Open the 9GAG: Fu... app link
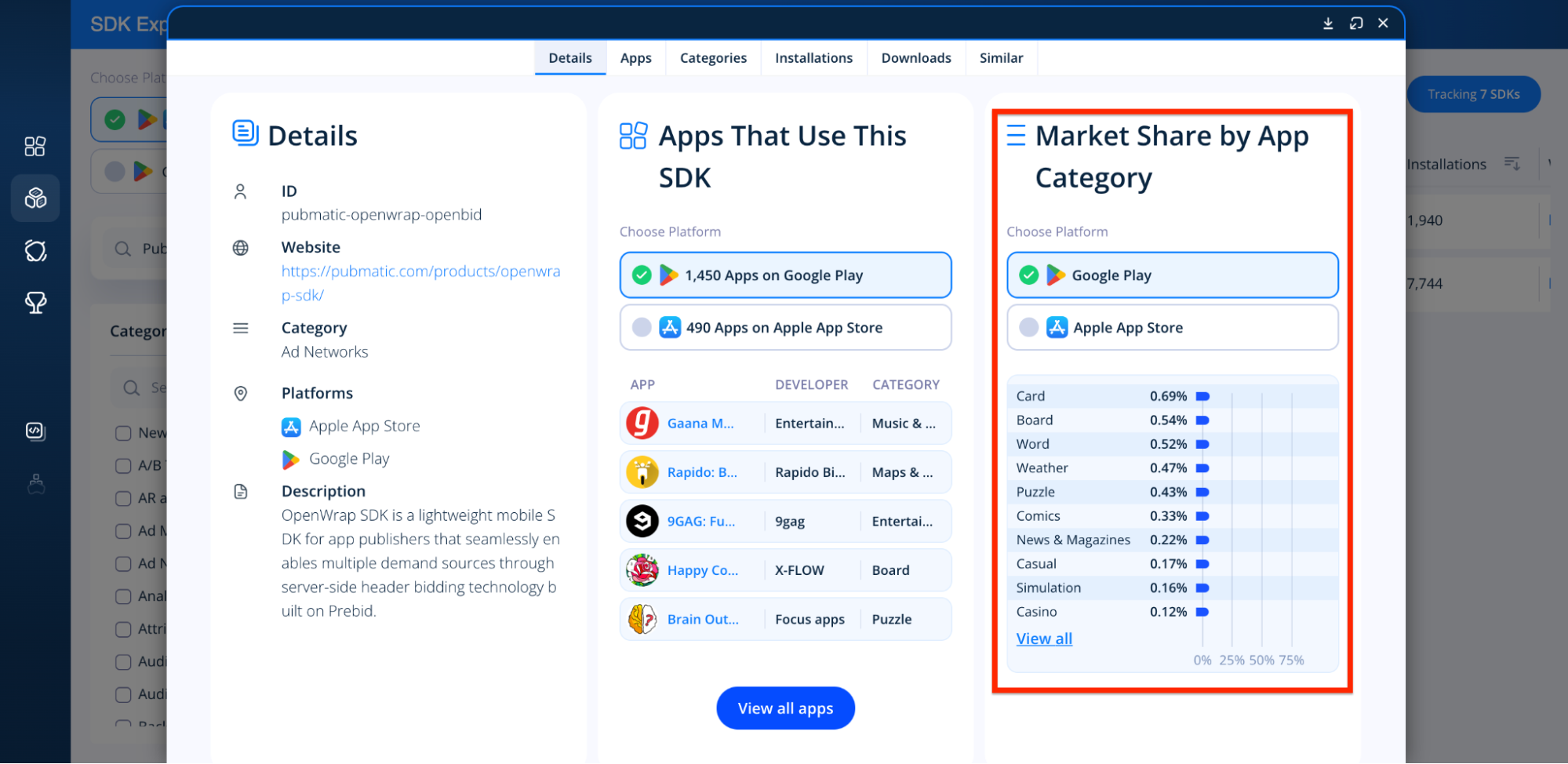The width and height of the screenshot is (1568, 764). pyautogui.click(x=701, y=522)
